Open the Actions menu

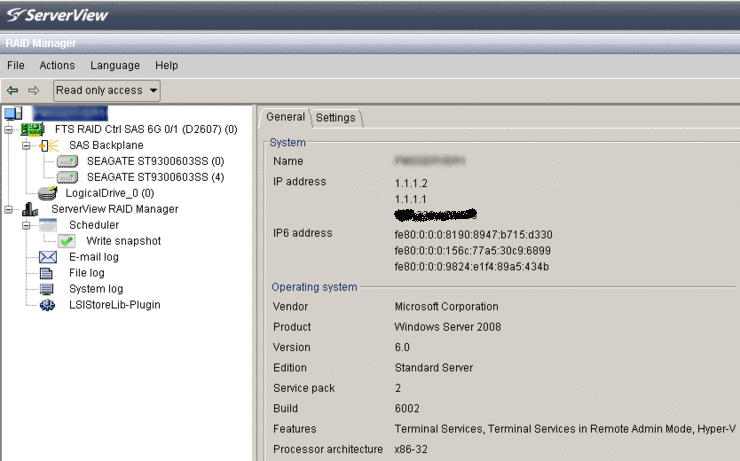tap(57, 65)
